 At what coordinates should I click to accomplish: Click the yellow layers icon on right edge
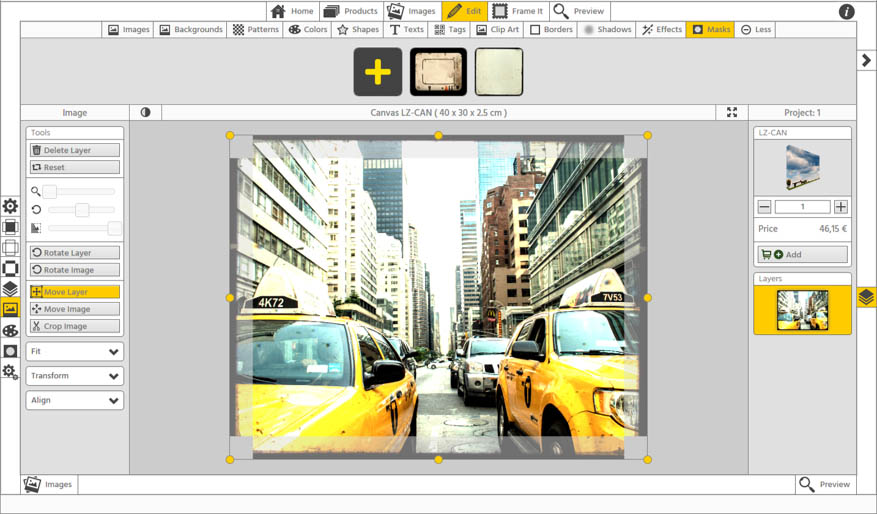866,297
